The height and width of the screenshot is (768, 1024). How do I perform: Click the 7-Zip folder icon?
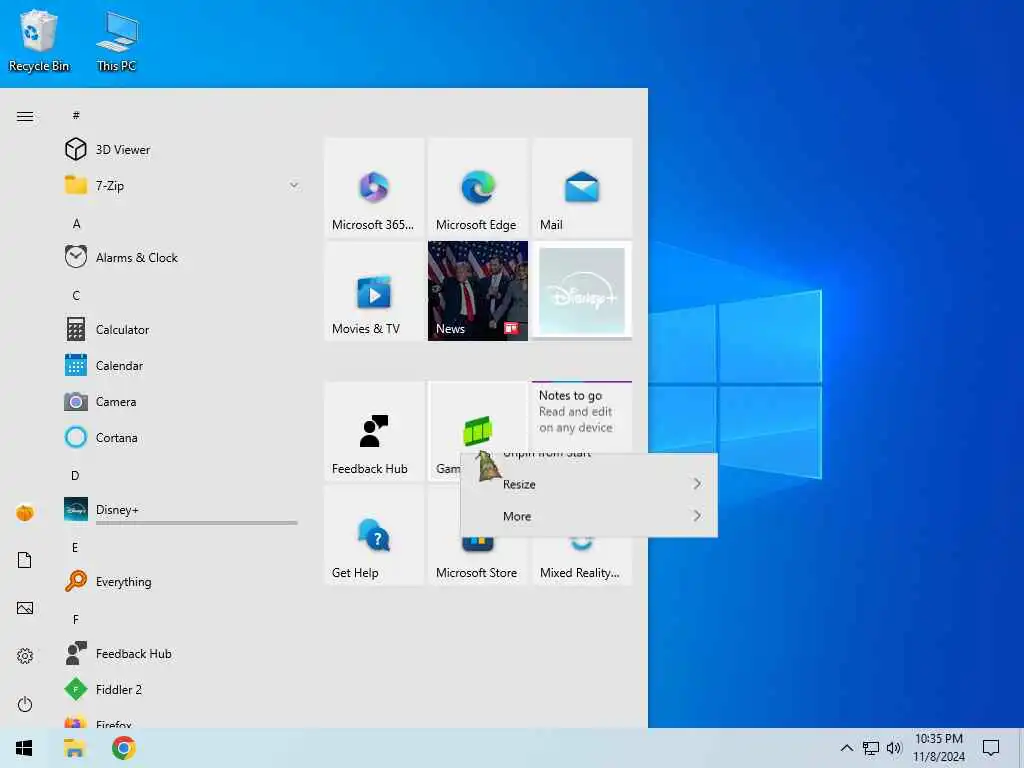click(76, 185)
